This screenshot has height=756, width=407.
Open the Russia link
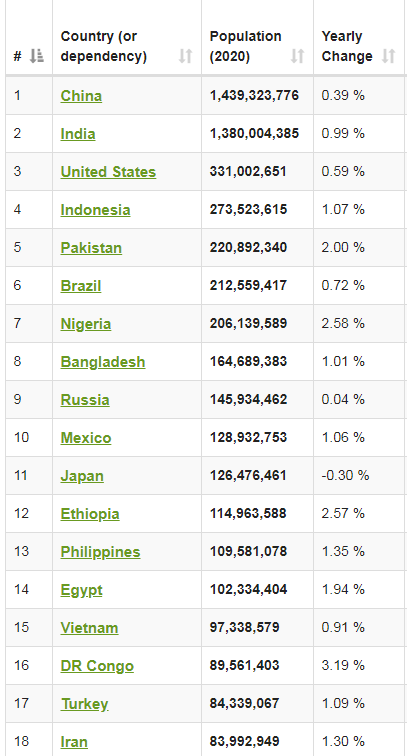(x=85, y=401)
